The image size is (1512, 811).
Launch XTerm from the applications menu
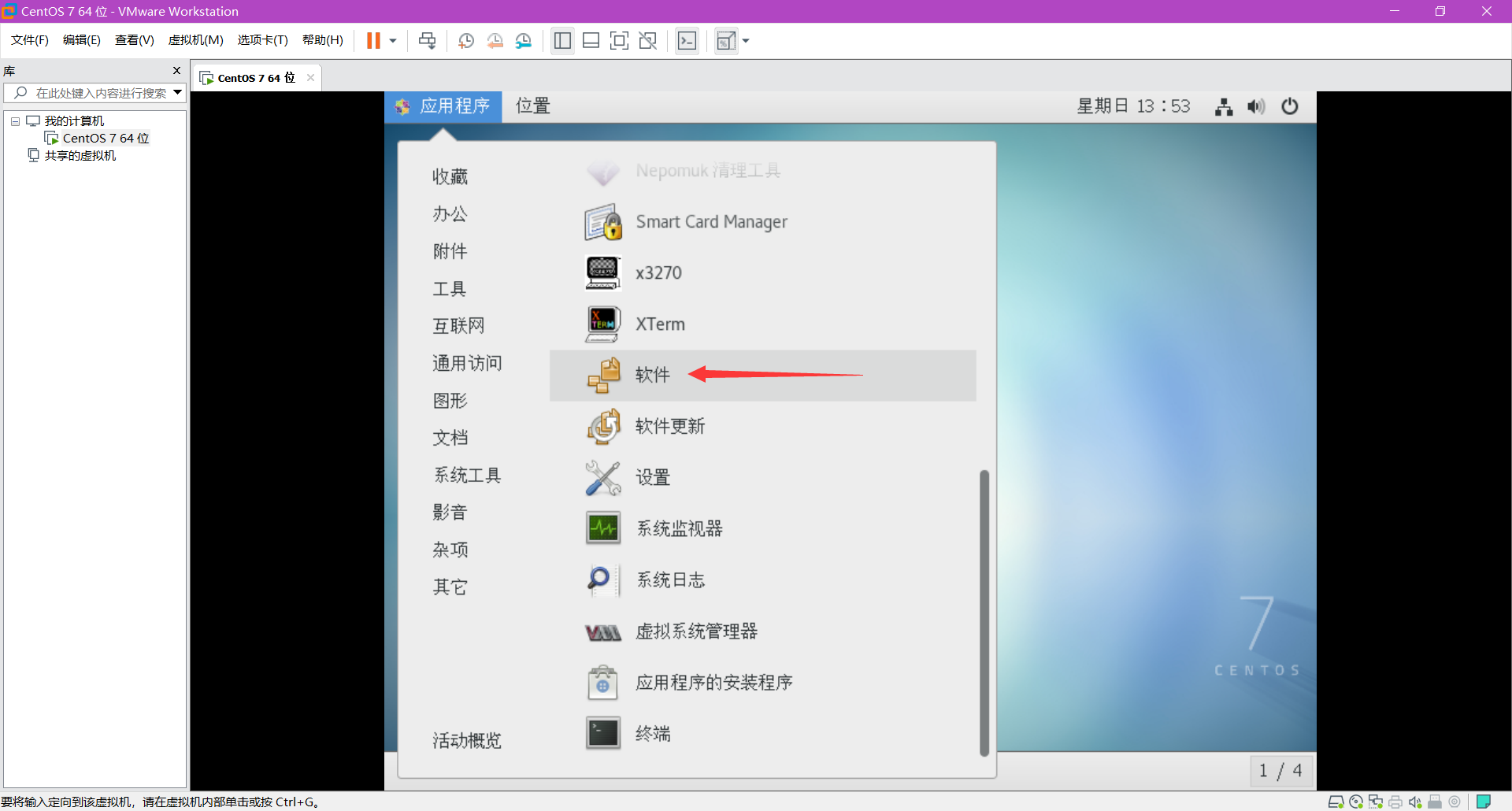(x=660, y=324)
